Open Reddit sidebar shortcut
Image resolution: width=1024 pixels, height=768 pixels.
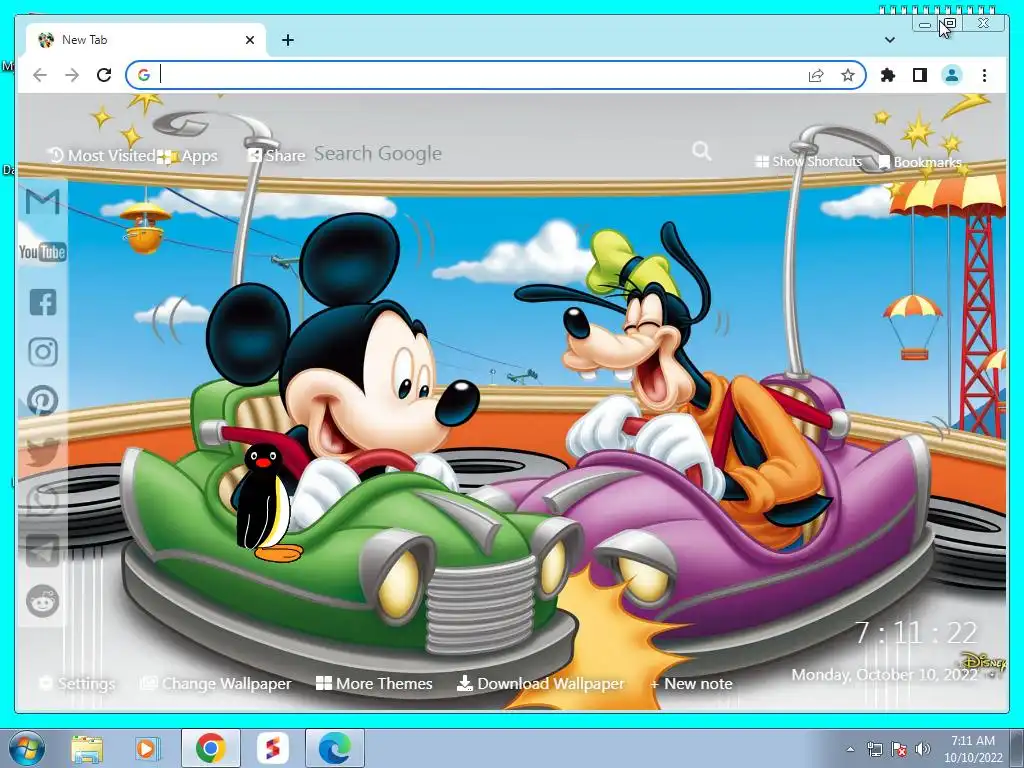[43, 601]
